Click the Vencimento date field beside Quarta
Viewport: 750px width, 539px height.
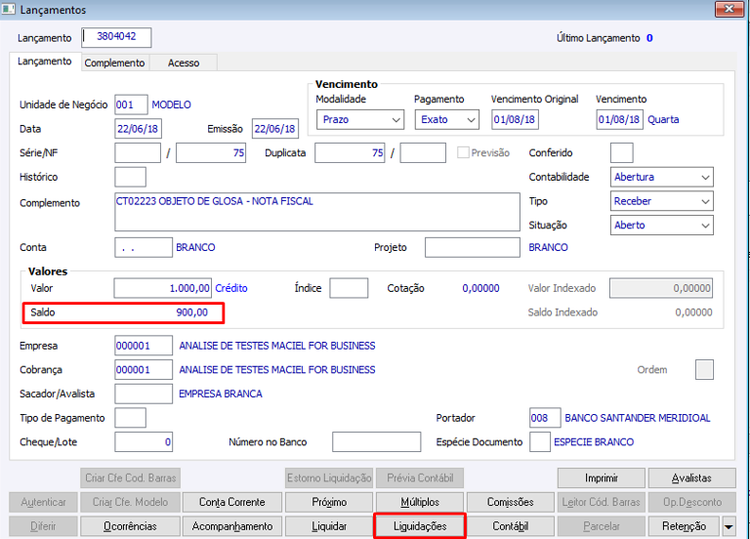[620, 120]
